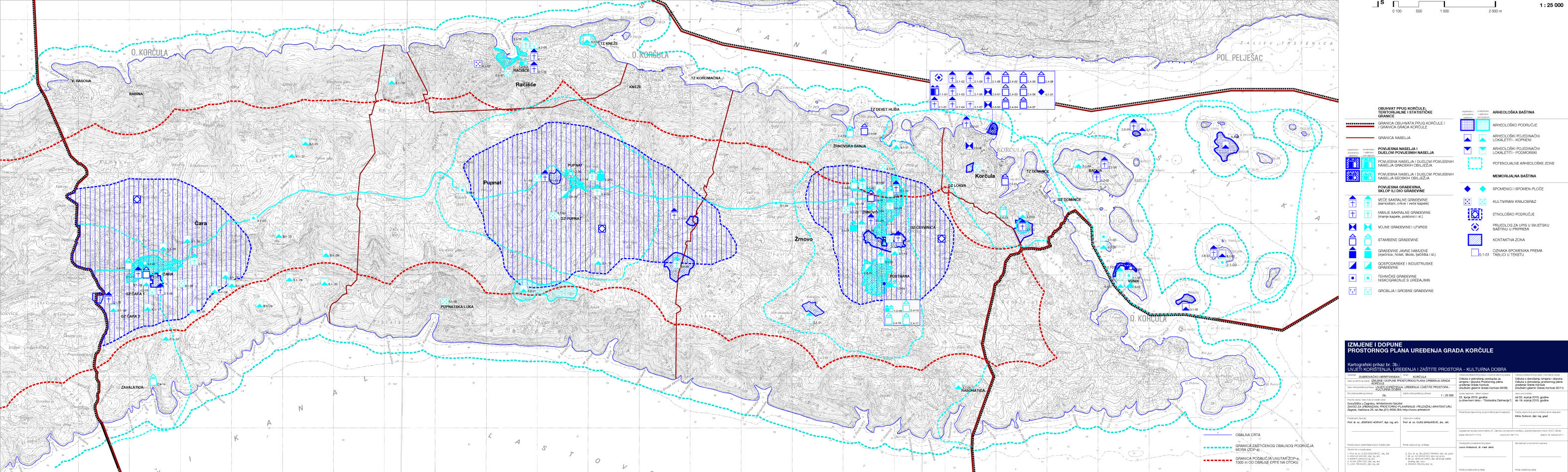Viewport: 1568px width, 472px height.
Task: Click the monument diamond labeled 4.1-01
Action: [x=1042, y=93]
